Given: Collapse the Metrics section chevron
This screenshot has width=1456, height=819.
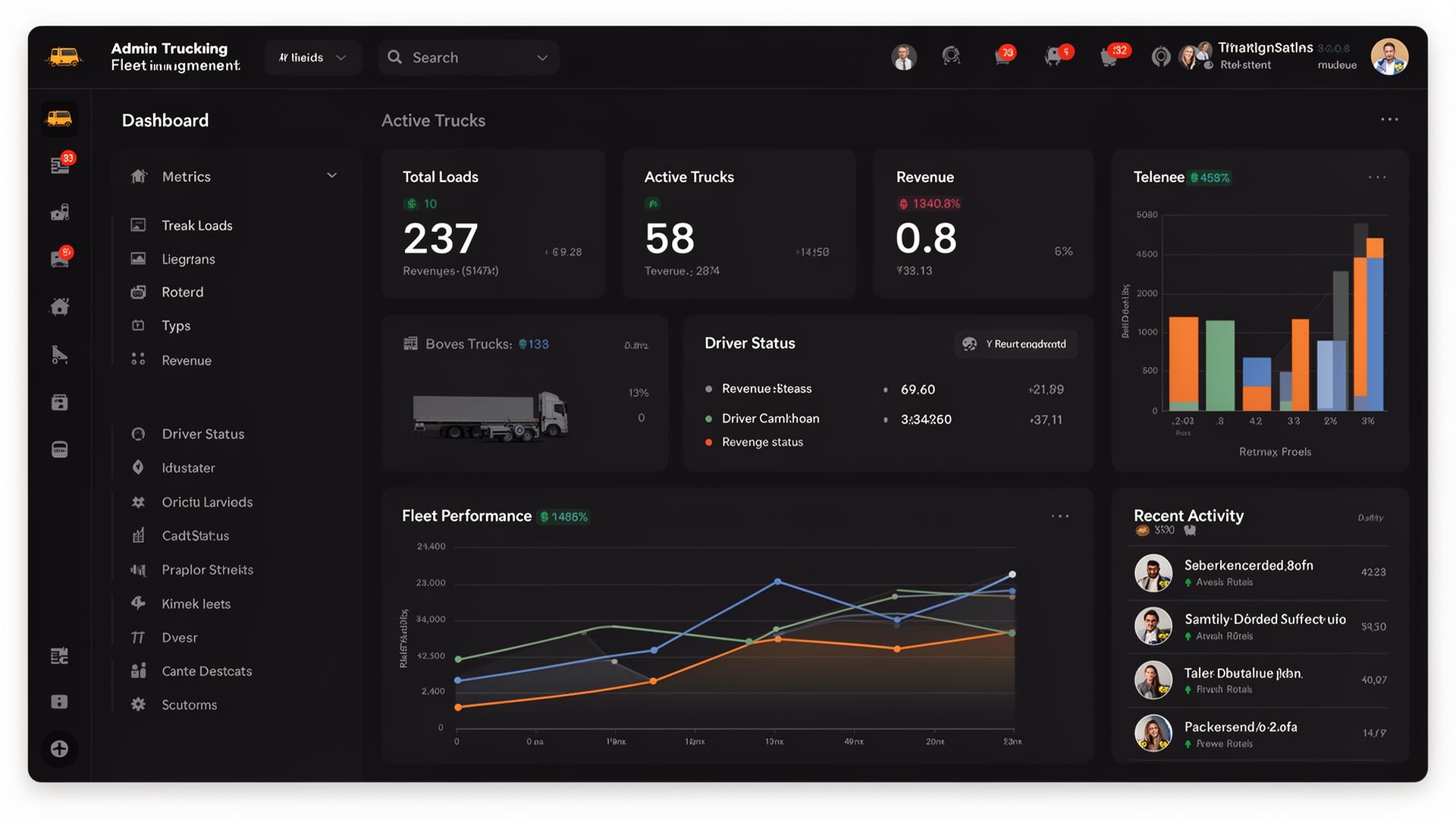Looking at the screenshot, I should coord(331,176).
